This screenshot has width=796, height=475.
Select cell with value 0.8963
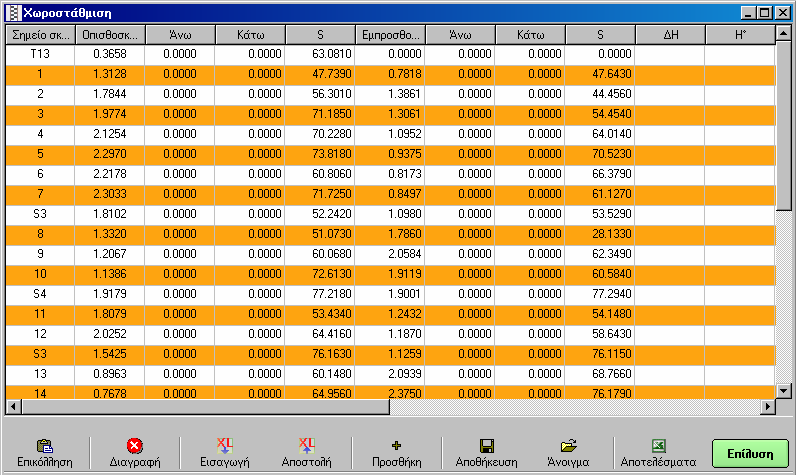[110, 374]
